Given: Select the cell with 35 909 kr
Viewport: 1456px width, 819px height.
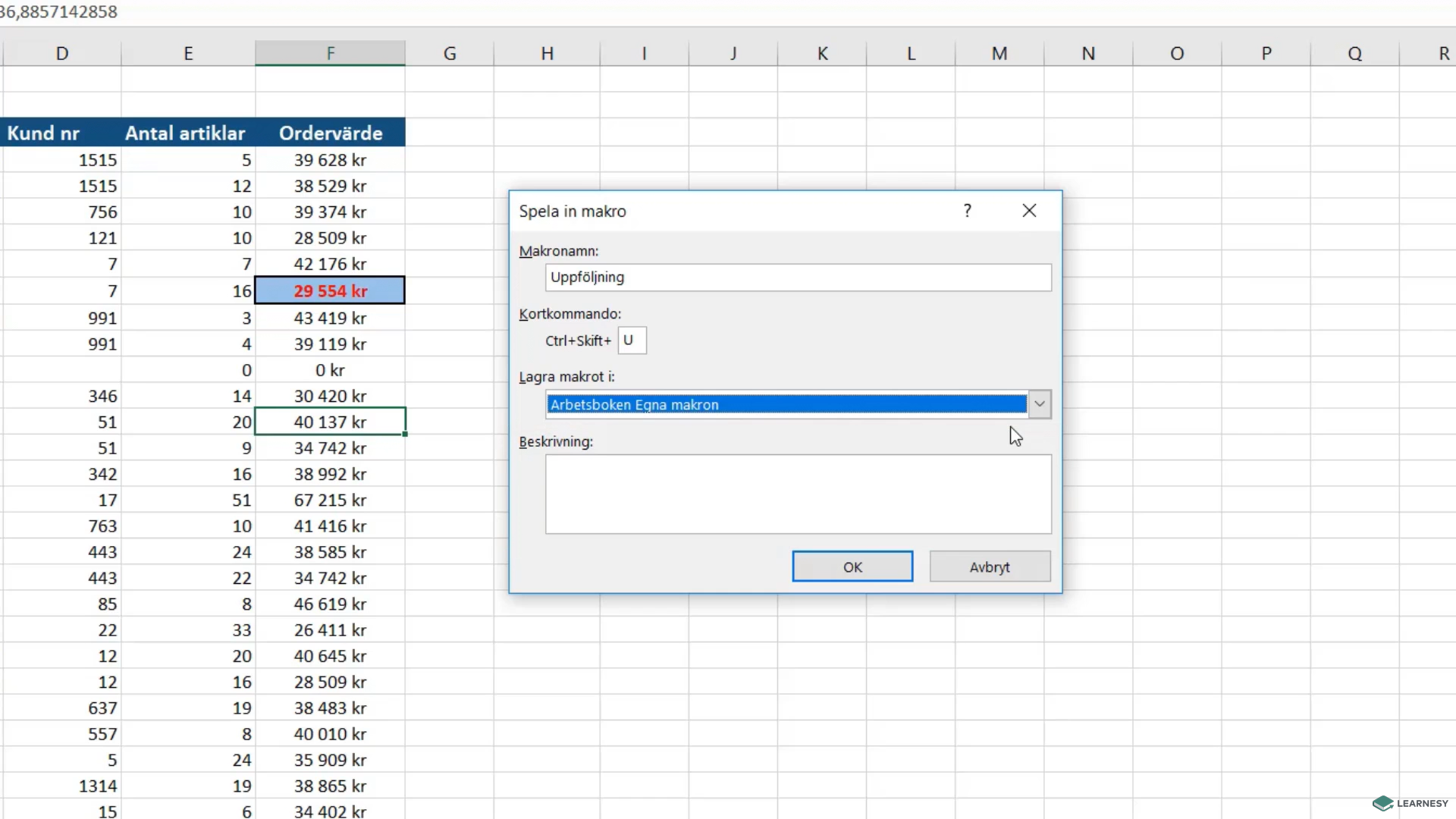Looking at the screenshot, I should tap(330, 760).
